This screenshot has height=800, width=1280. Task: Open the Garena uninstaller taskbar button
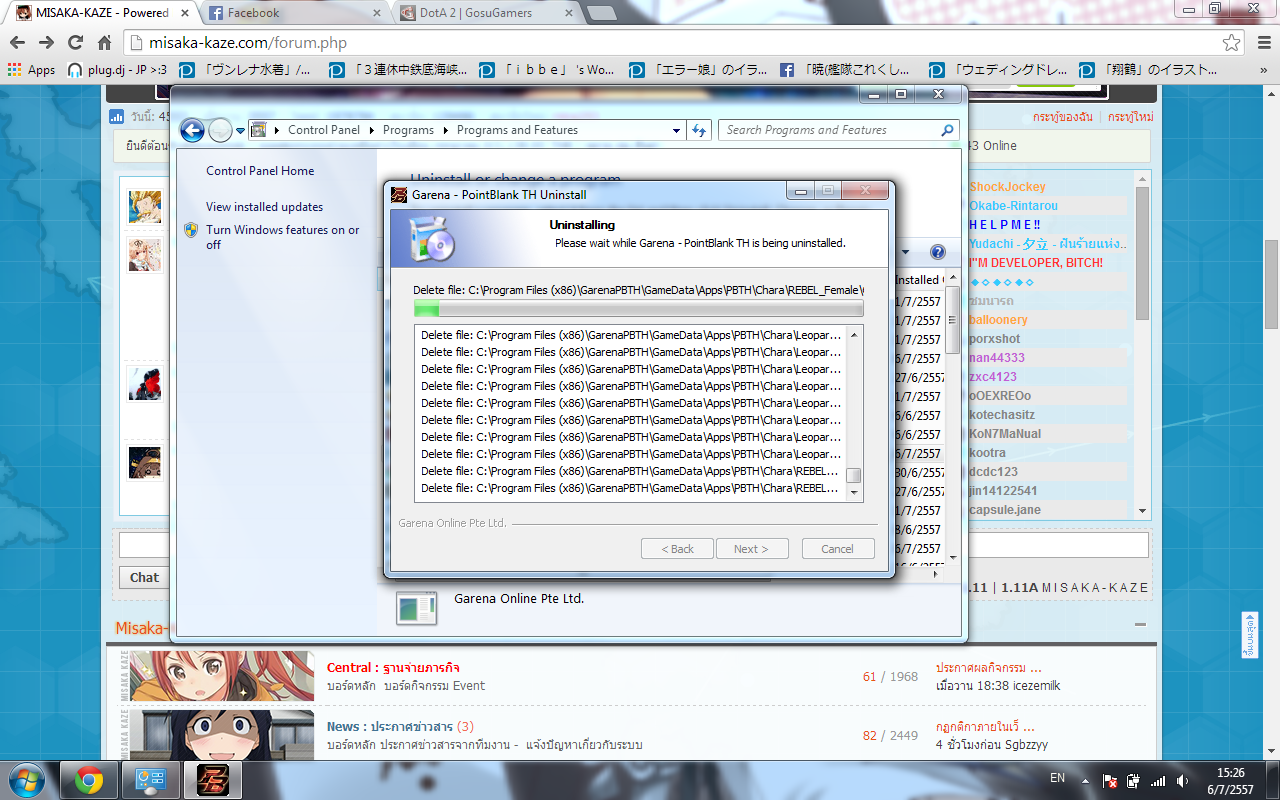click(x=212, y=779)
